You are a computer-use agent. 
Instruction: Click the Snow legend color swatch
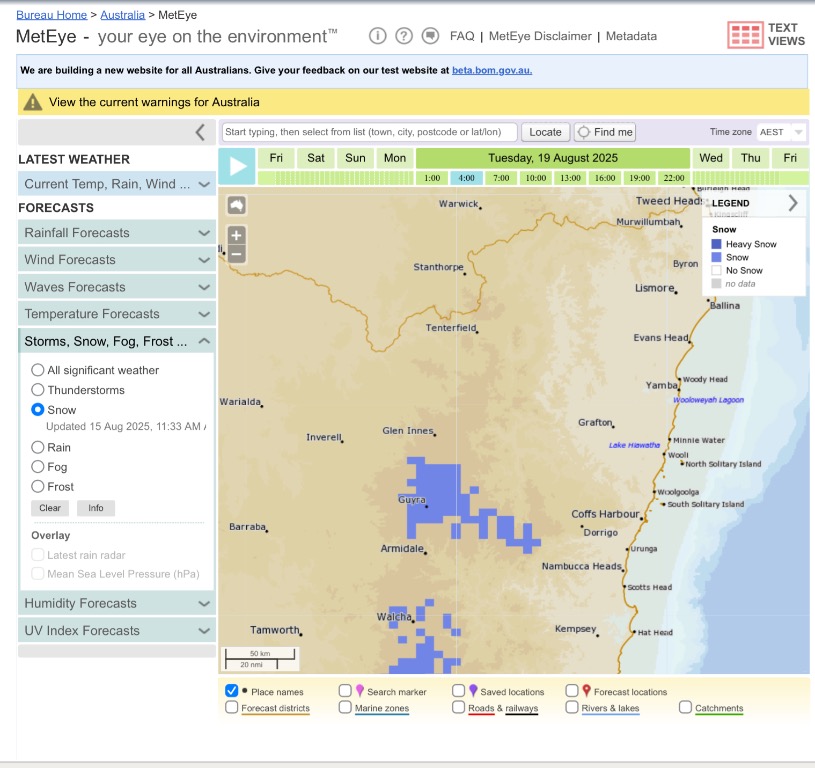coord(716,257)
